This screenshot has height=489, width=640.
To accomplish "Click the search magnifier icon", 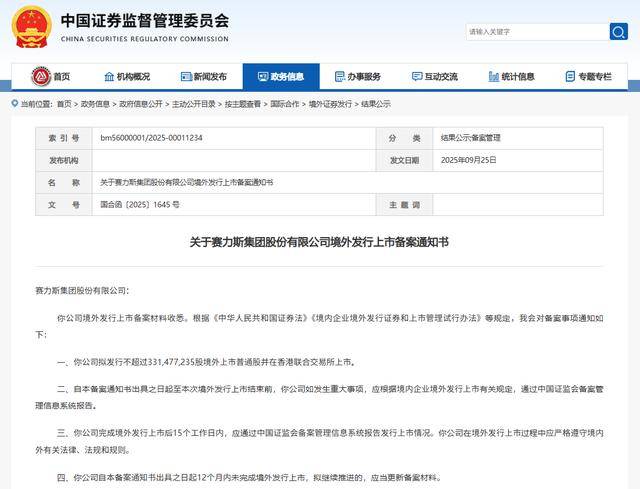I will tap(618, 31).
